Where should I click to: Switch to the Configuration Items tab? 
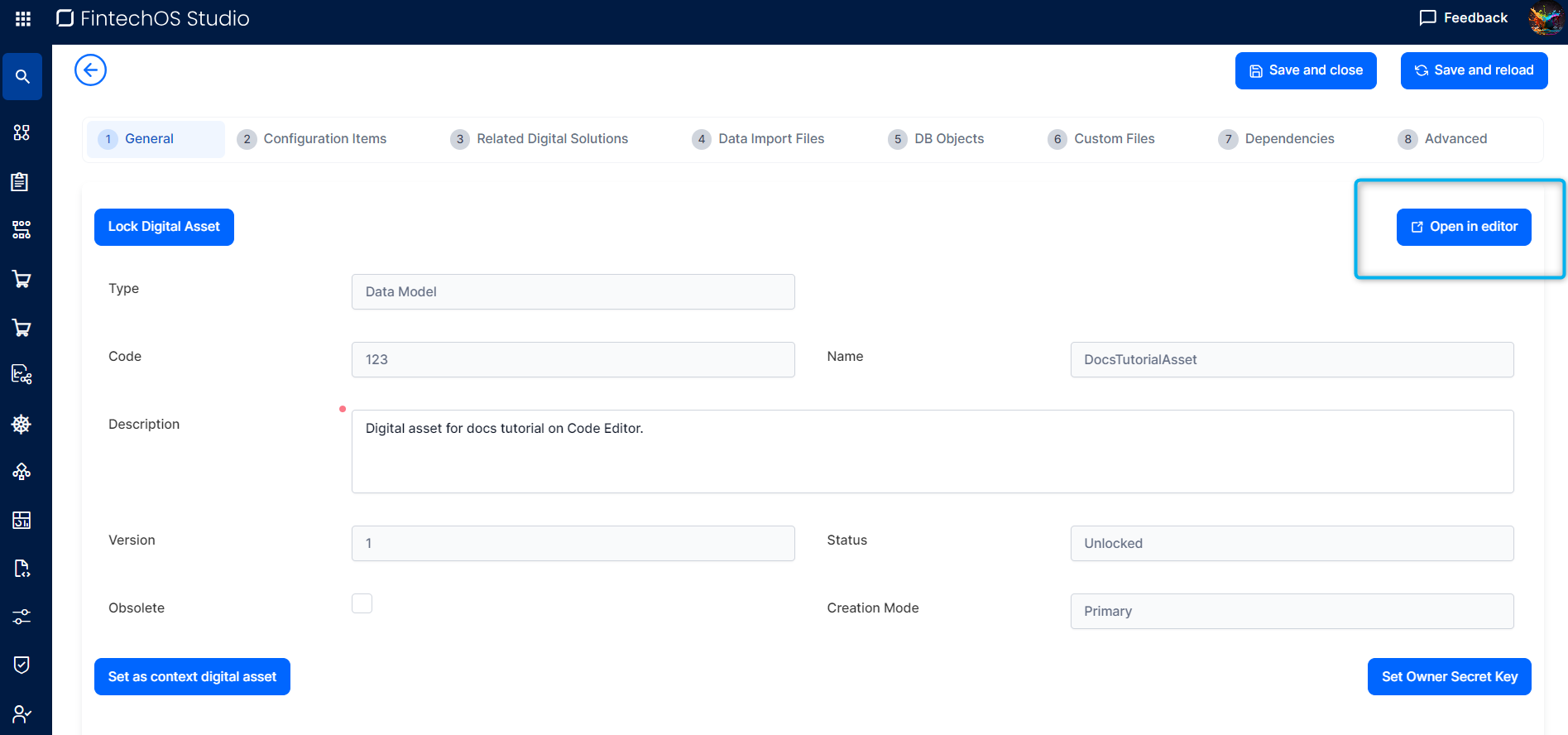[x=324, y=139]
